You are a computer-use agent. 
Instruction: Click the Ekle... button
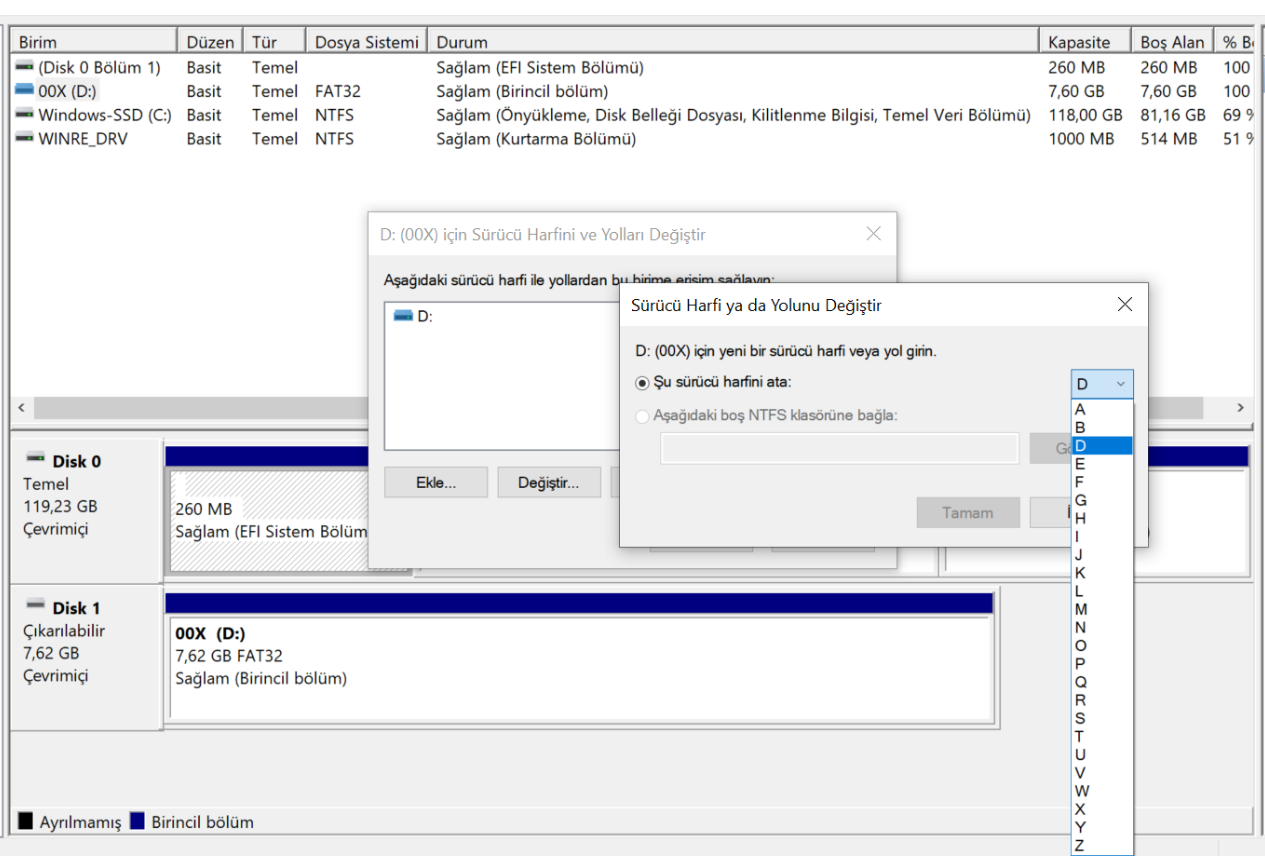click(435, 482)
